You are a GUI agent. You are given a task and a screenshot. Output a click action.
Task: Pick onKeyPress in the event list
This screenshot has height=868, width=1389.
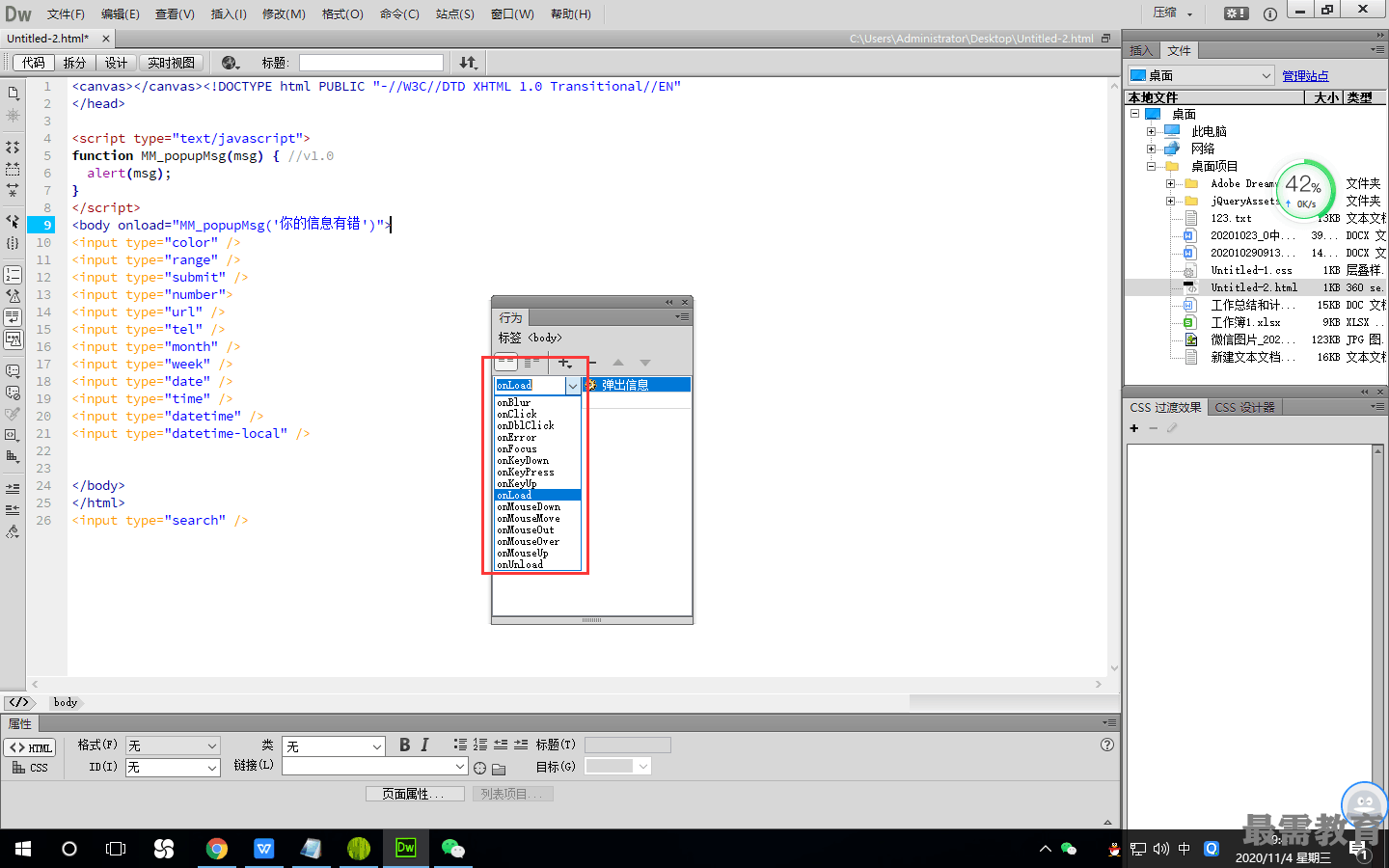click(526, 472)
